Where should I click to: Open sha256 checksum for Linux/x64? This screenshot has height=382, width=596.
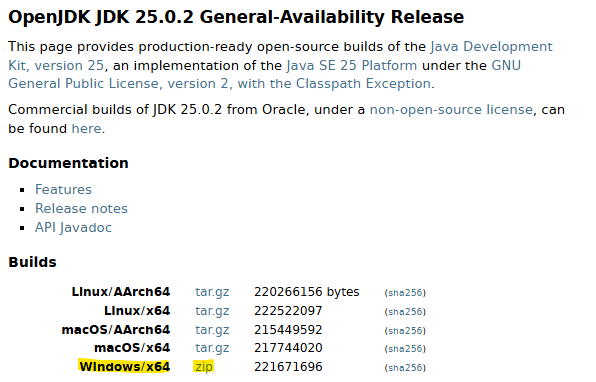405,312
